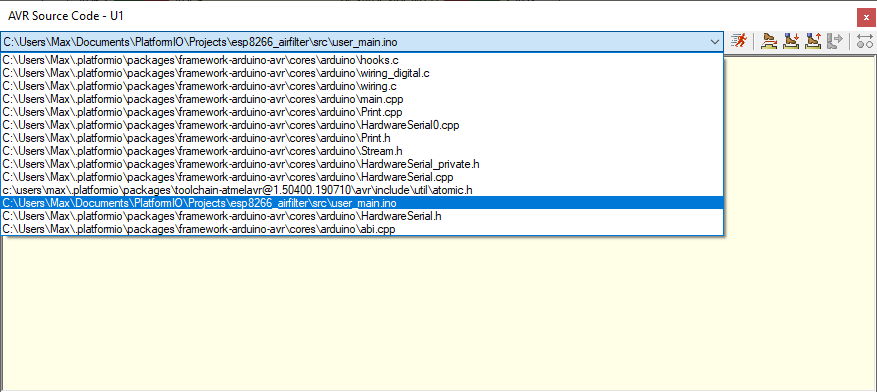This screenshot has height=392, width=877.
Task: Choose atomic.h toolchain include file
Action: [x=362, y=190]
